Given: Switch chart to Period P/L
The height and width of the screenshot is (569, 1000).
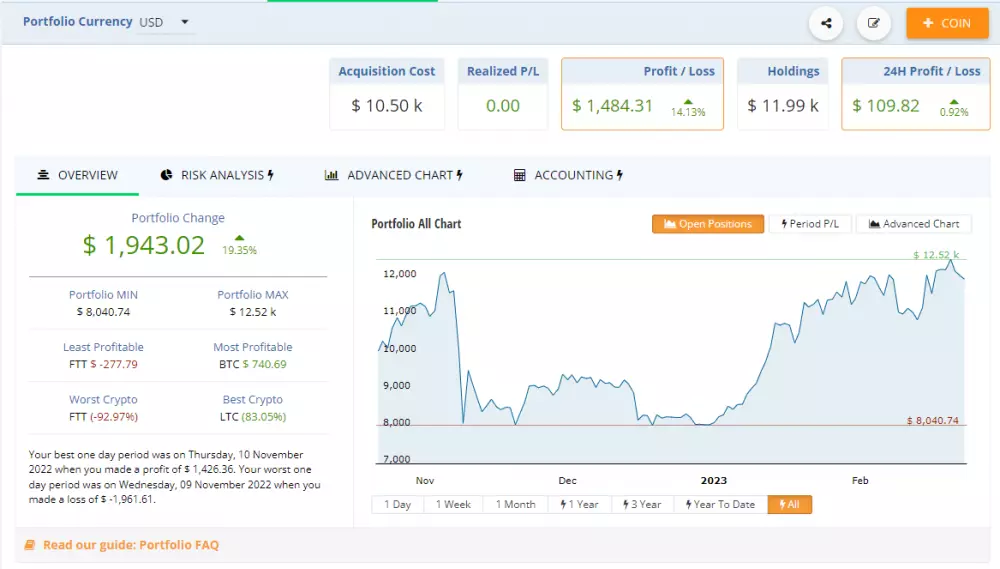Looking at the screenshot, I should point(810,224).
